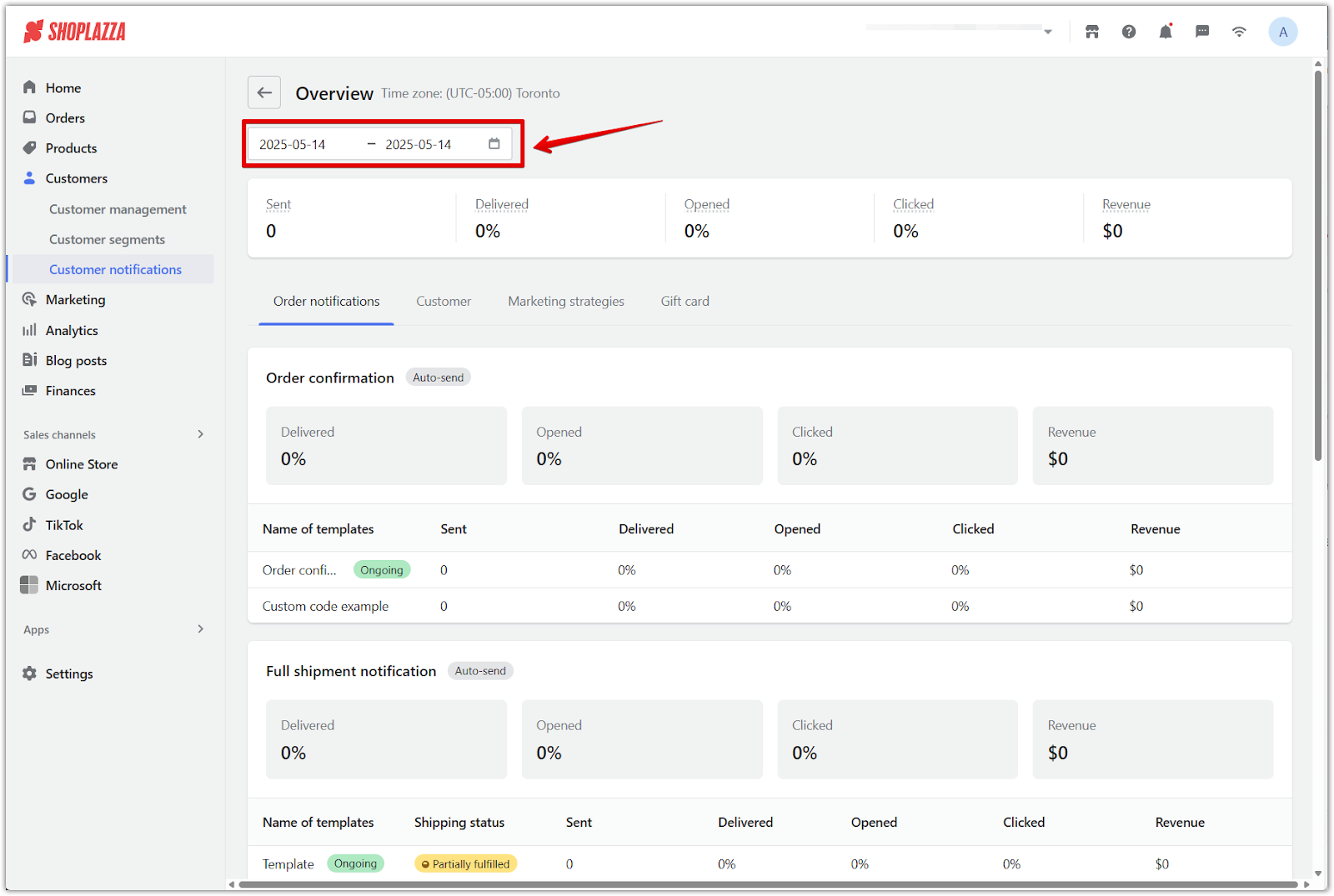Open Google sales channel
This screenshot has height=896, width=1334.
coord(67,494)
